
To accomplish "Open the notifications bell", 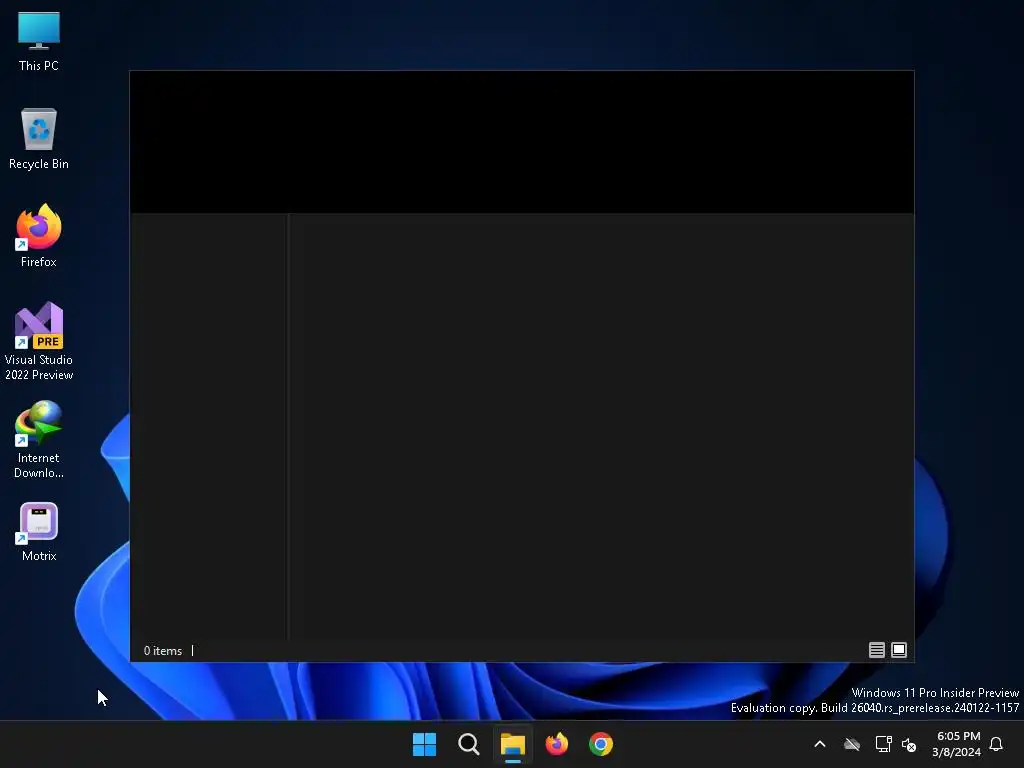I will pyautogui.click(x=996, y=744).
